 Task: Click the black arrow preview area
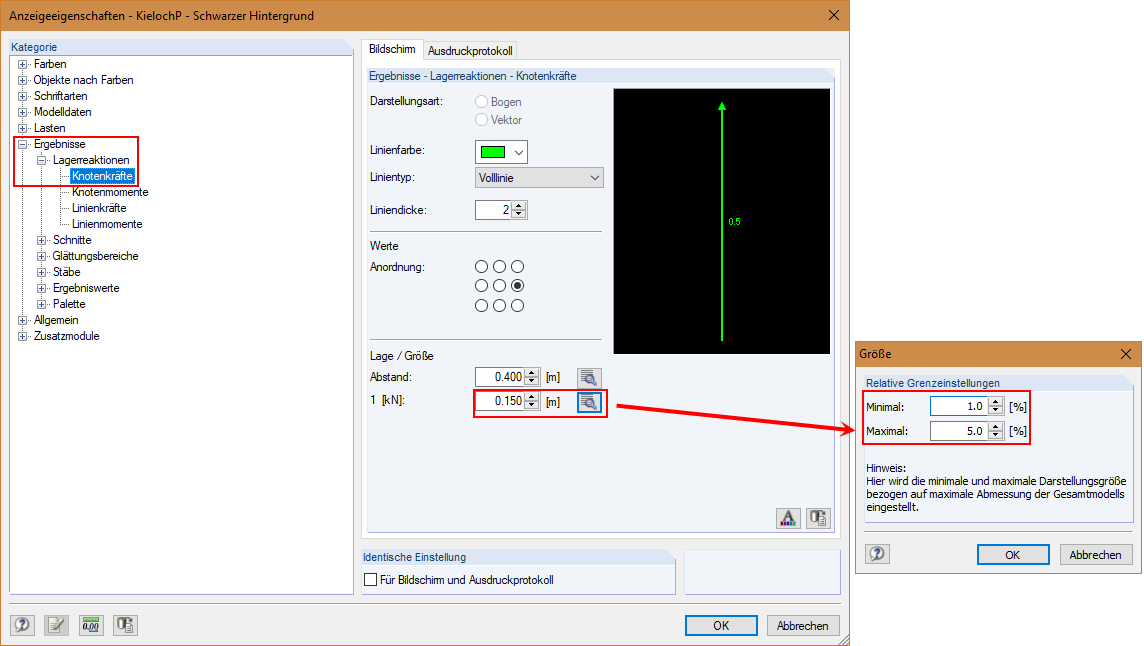(722, 221)
